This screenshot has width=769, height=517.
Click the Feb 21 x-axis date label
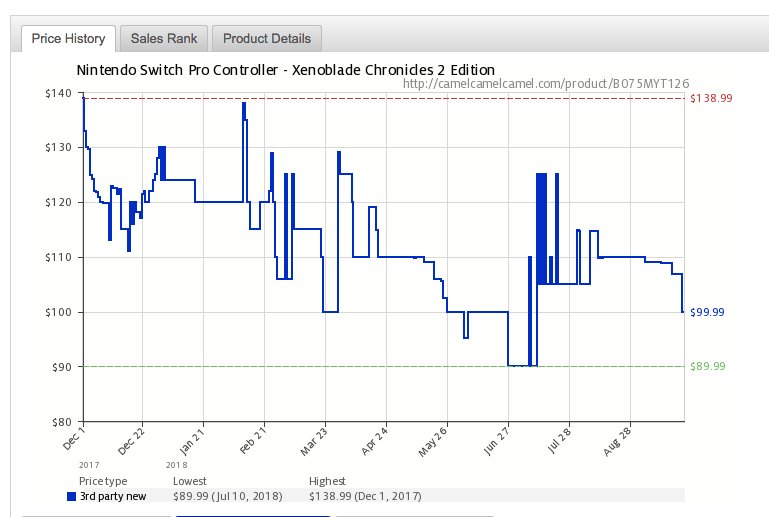click(253, 440)
